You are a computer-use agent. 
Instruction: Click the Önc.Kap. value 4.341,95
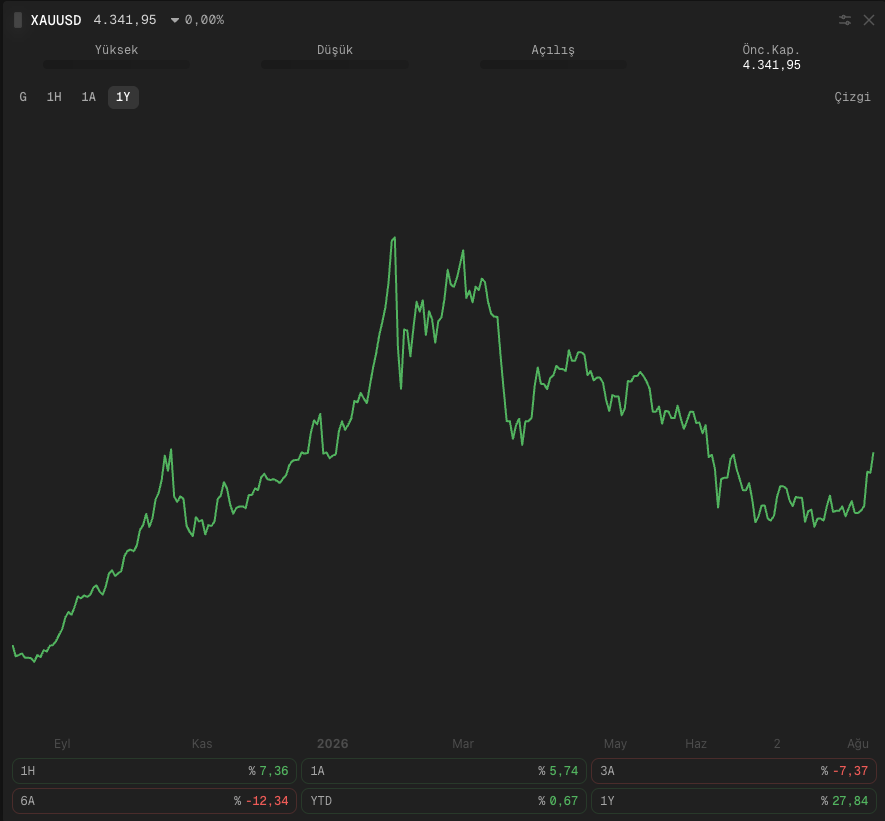pos(772,65)
